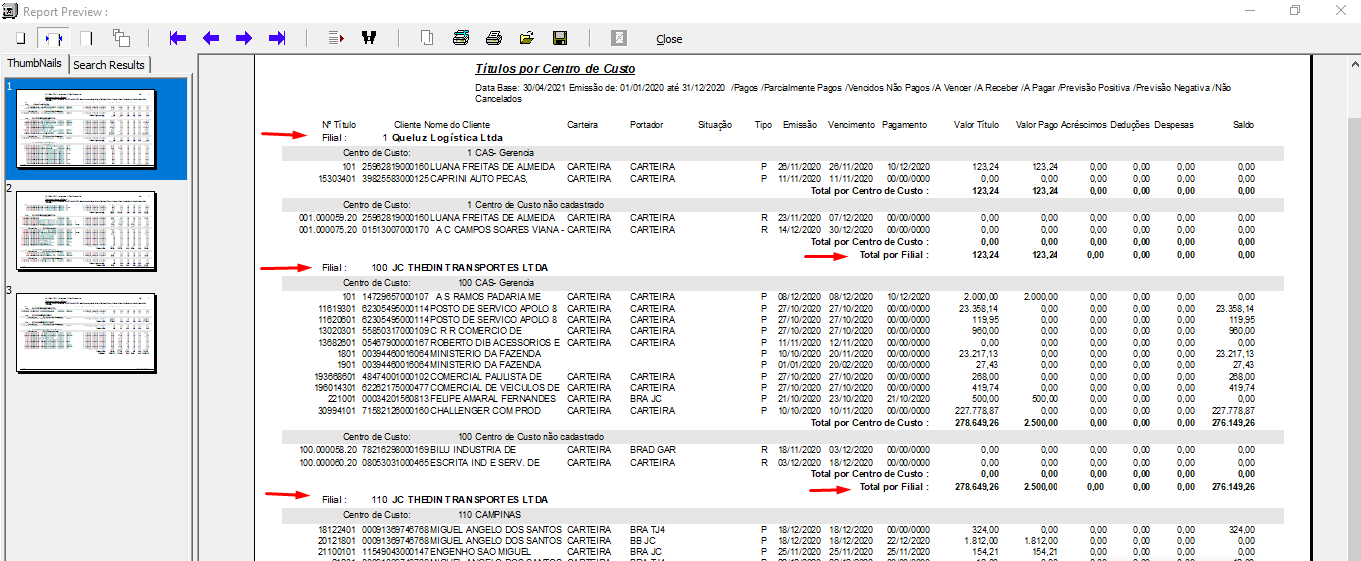Switch to the Search Results tab
This screenshot has height=561, width=1361.
[x=109, y=65]
